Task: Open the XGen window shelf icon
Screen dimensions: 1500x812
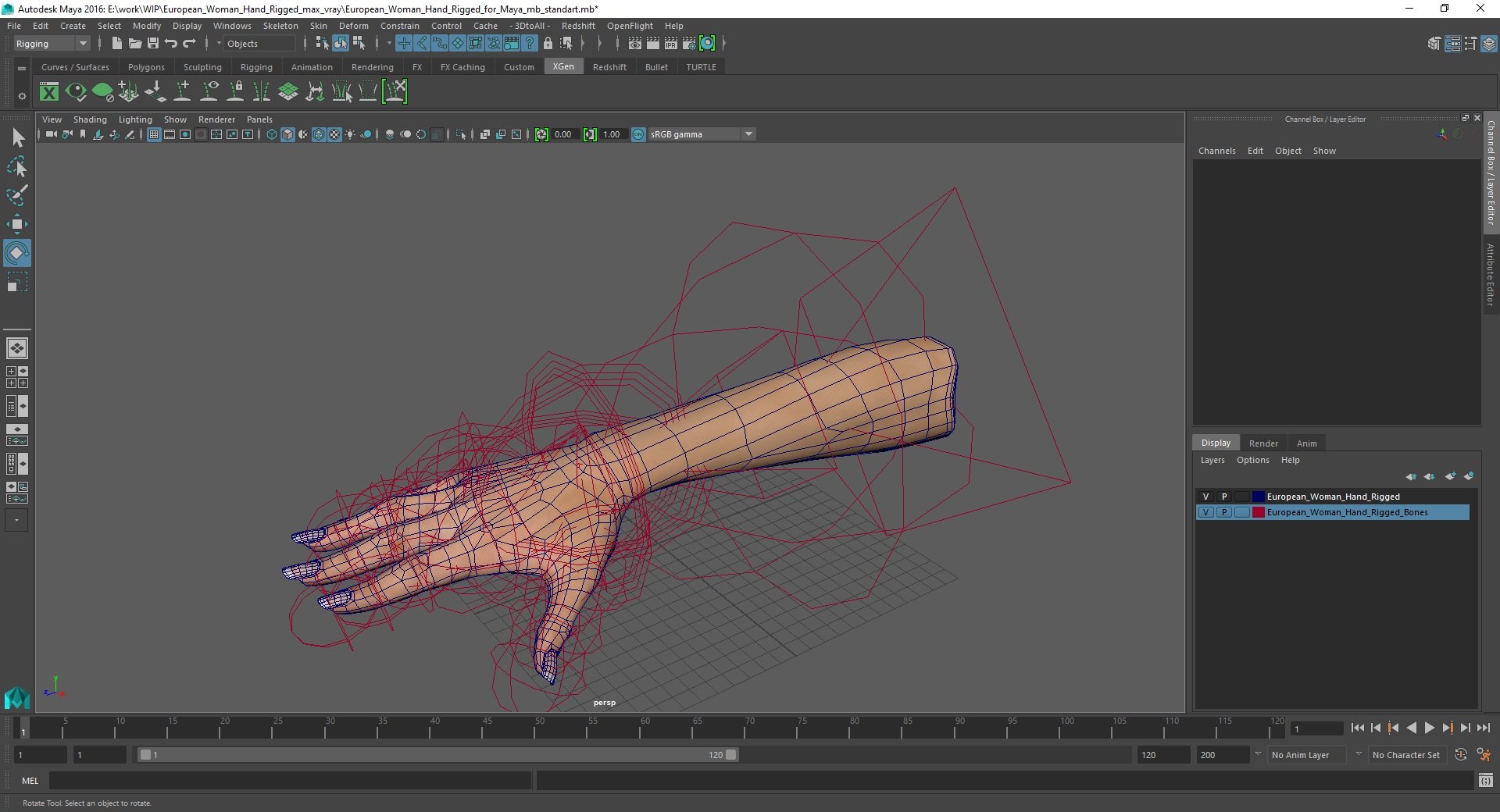Action: [49, 92]
